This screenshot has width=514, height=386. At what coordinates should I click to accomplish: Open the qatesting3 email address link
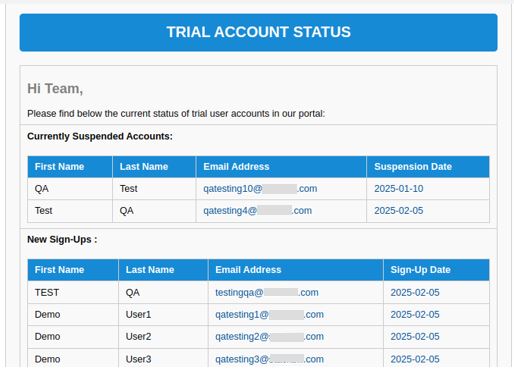pyautogui.click(x=269, y=359)
